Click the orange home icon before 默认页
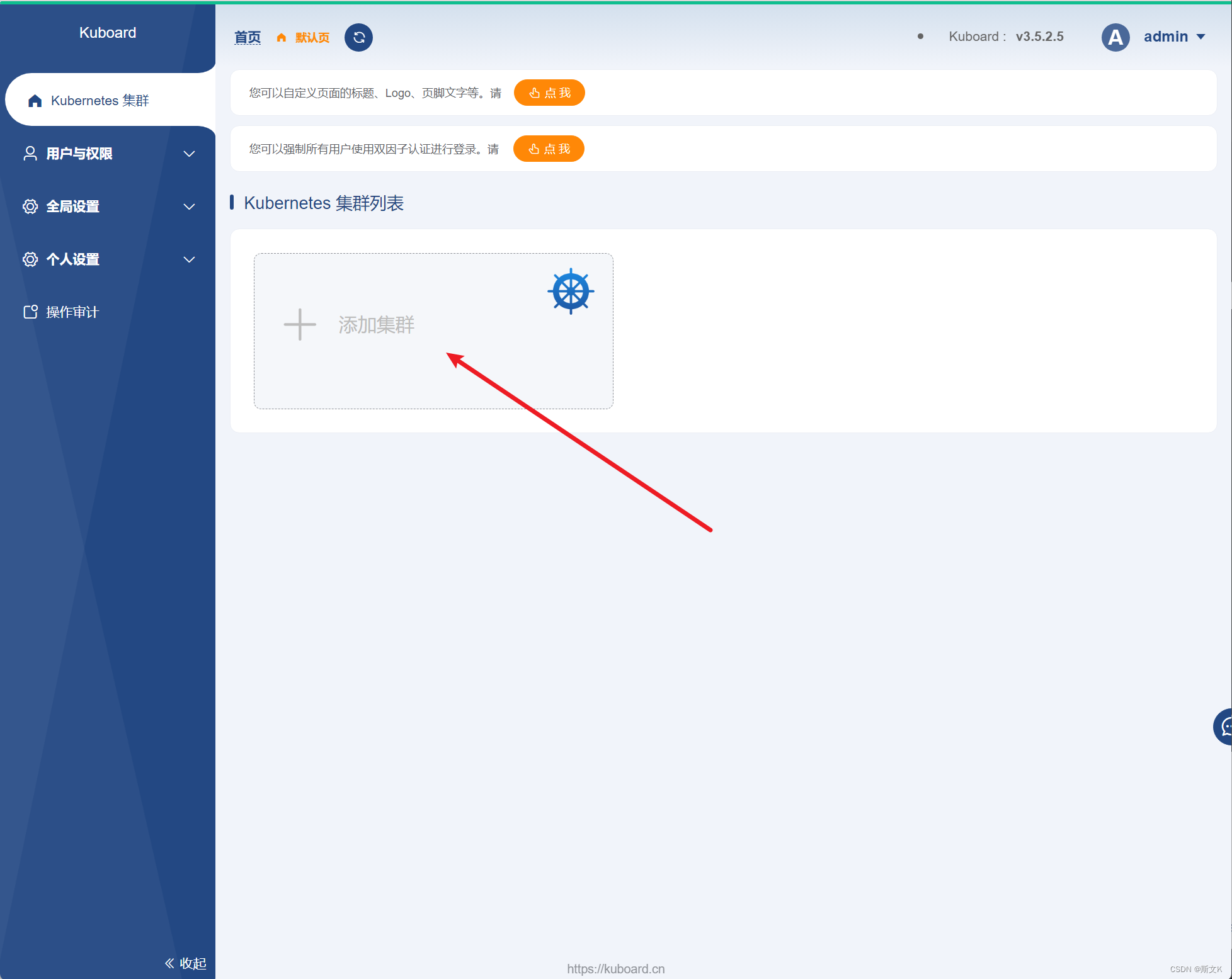The image size is (1232, 979). point(282,38)
